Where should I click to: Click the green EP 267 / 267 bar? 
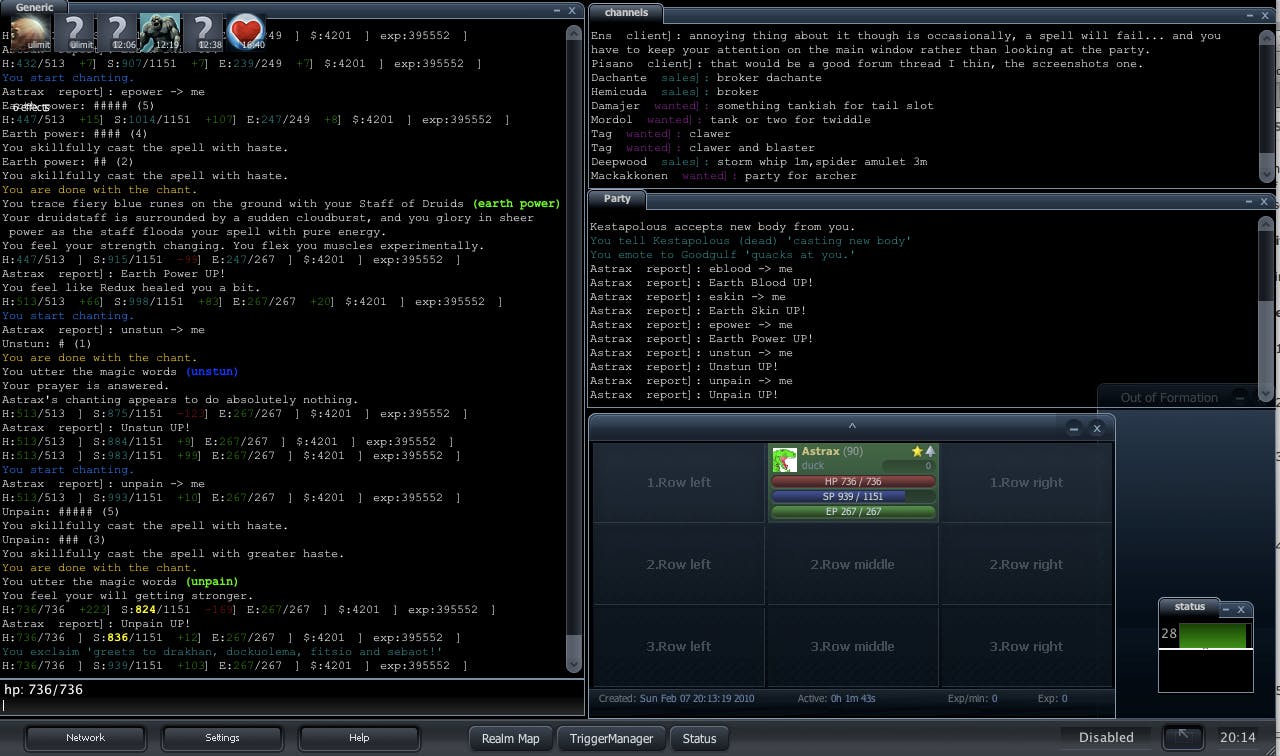853,511
